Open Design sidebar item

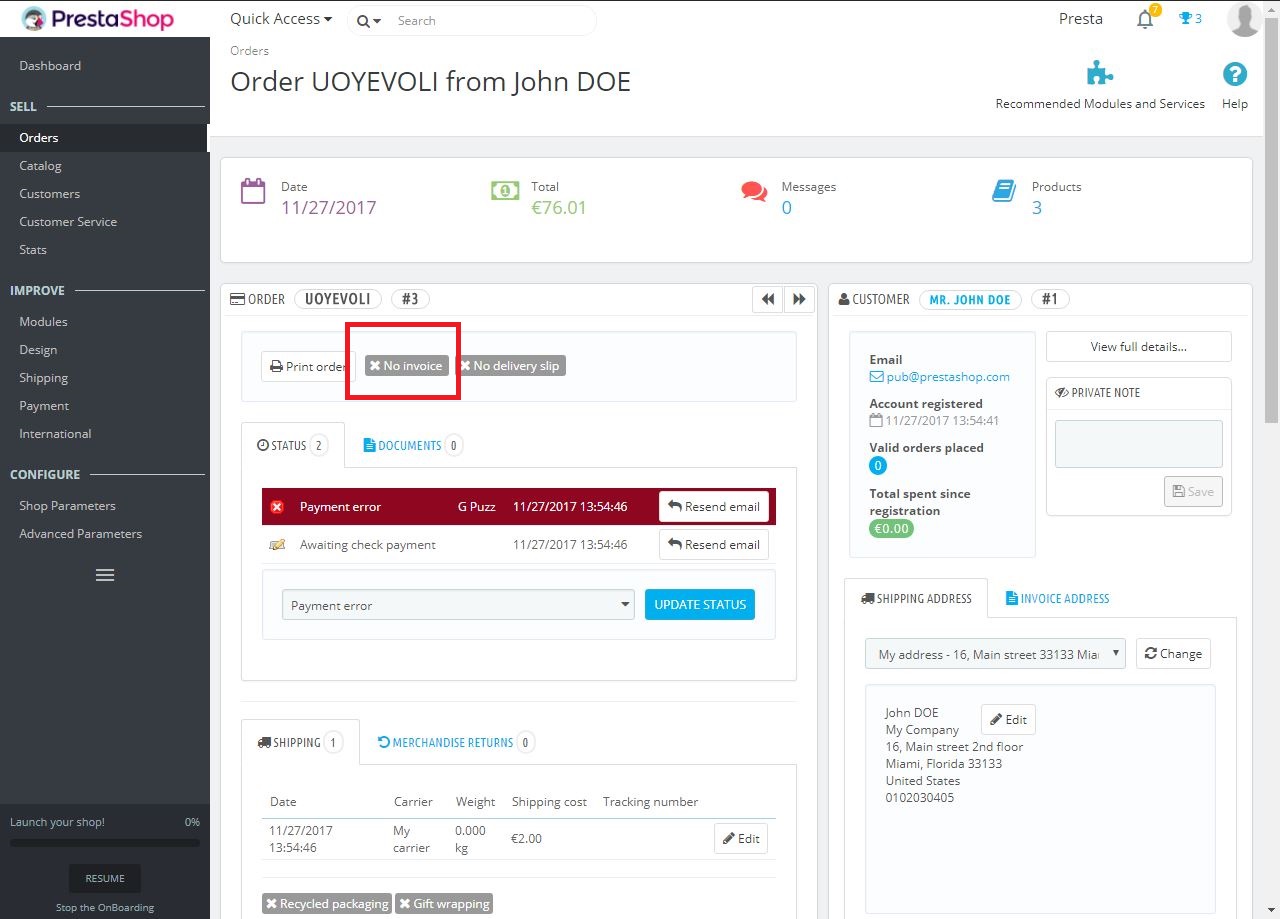(38, 350)
